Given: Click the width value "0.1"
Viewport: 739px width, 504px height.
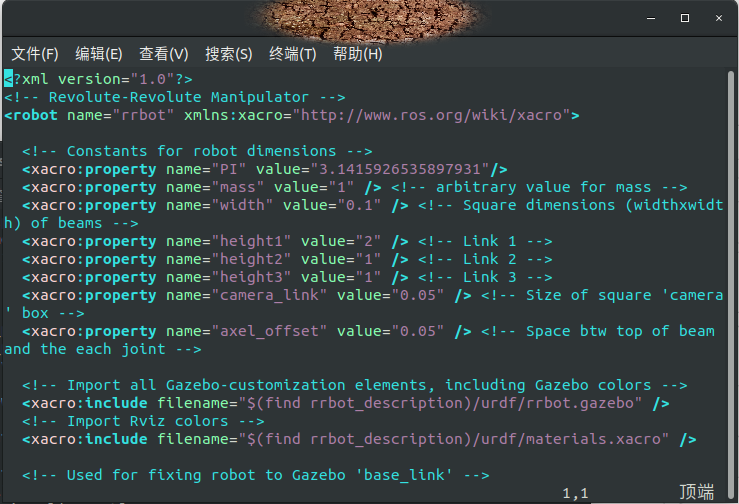Looking at the screenshot, I should 359,205.
